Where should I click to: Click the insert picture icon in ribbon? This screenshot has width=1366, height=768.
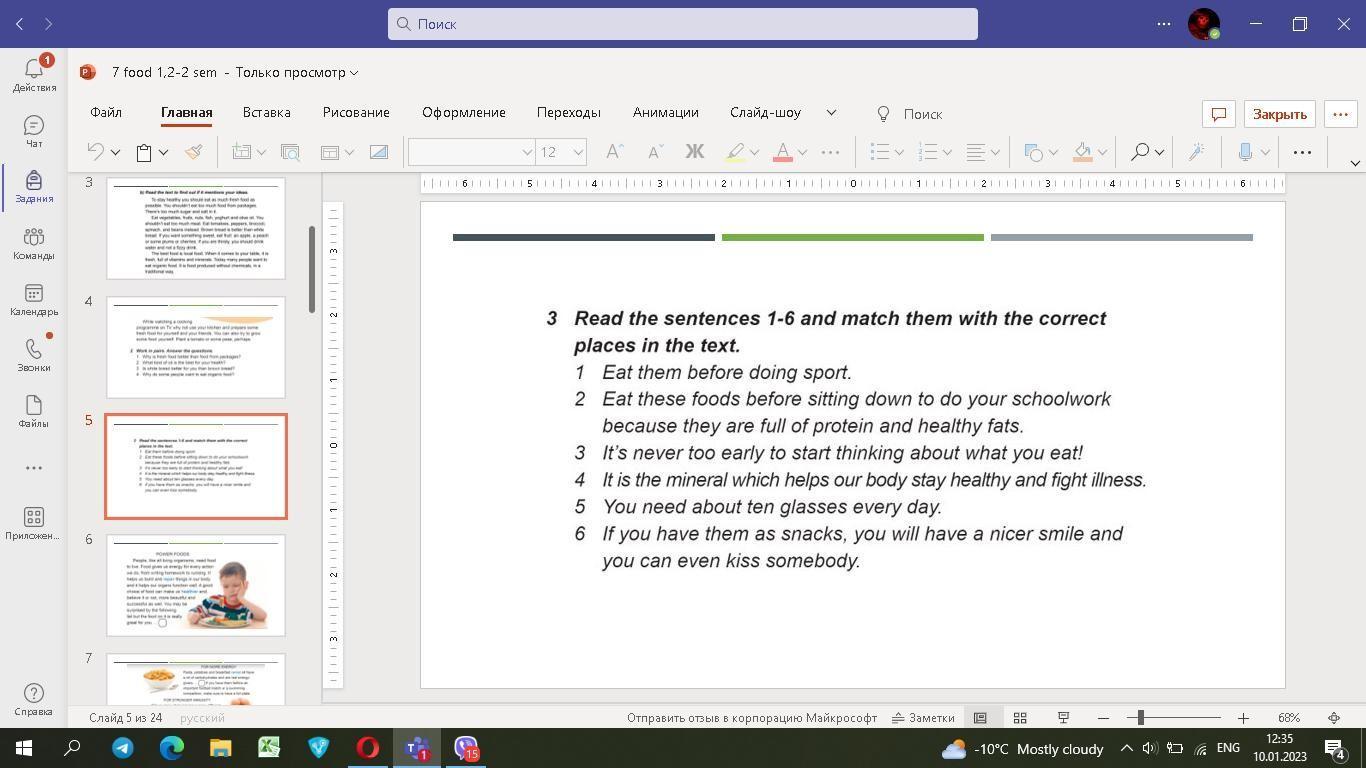click(379, 152)
